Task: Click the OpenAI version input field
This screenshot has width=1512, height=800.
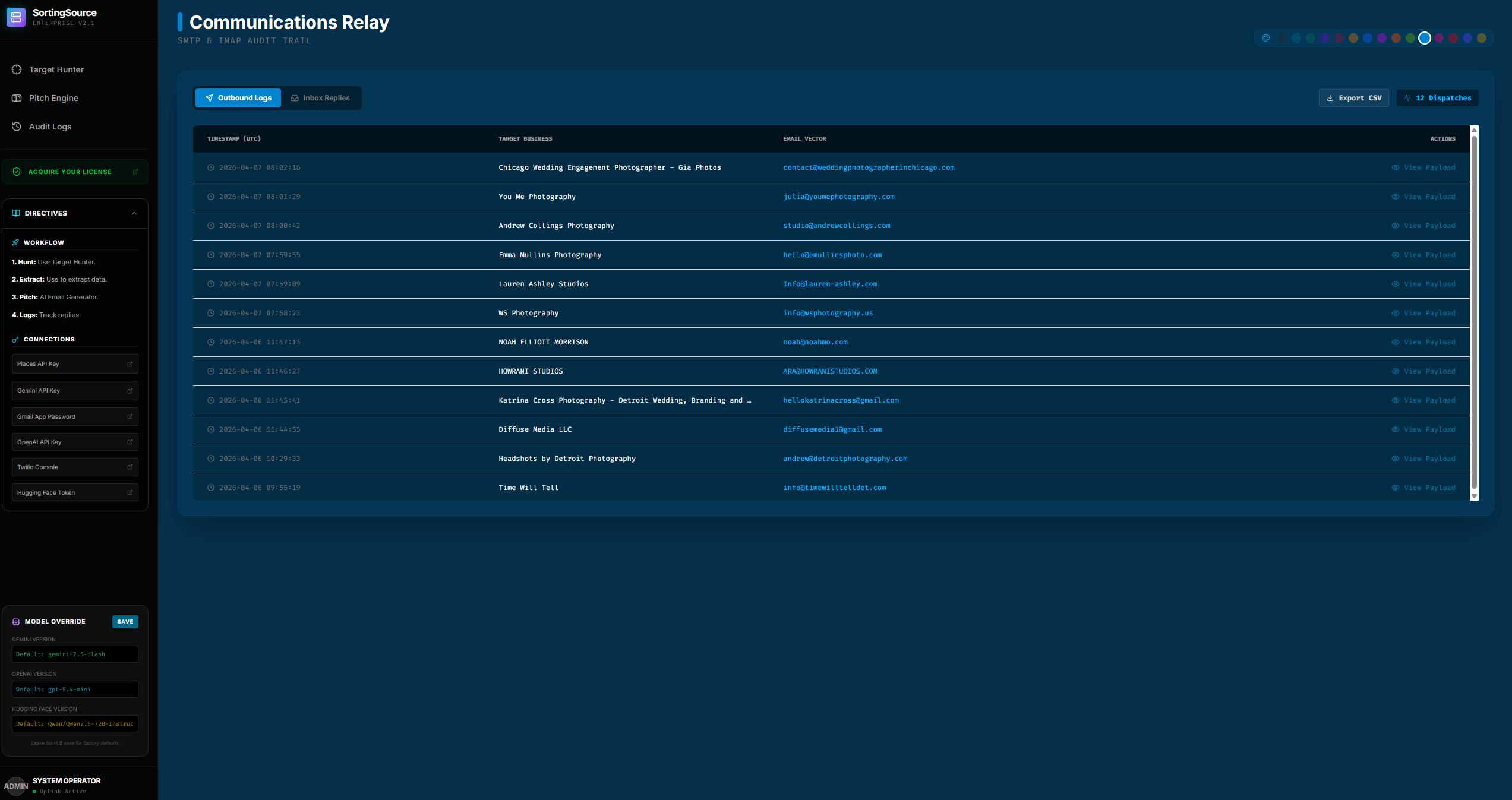Action: [74, 689]
